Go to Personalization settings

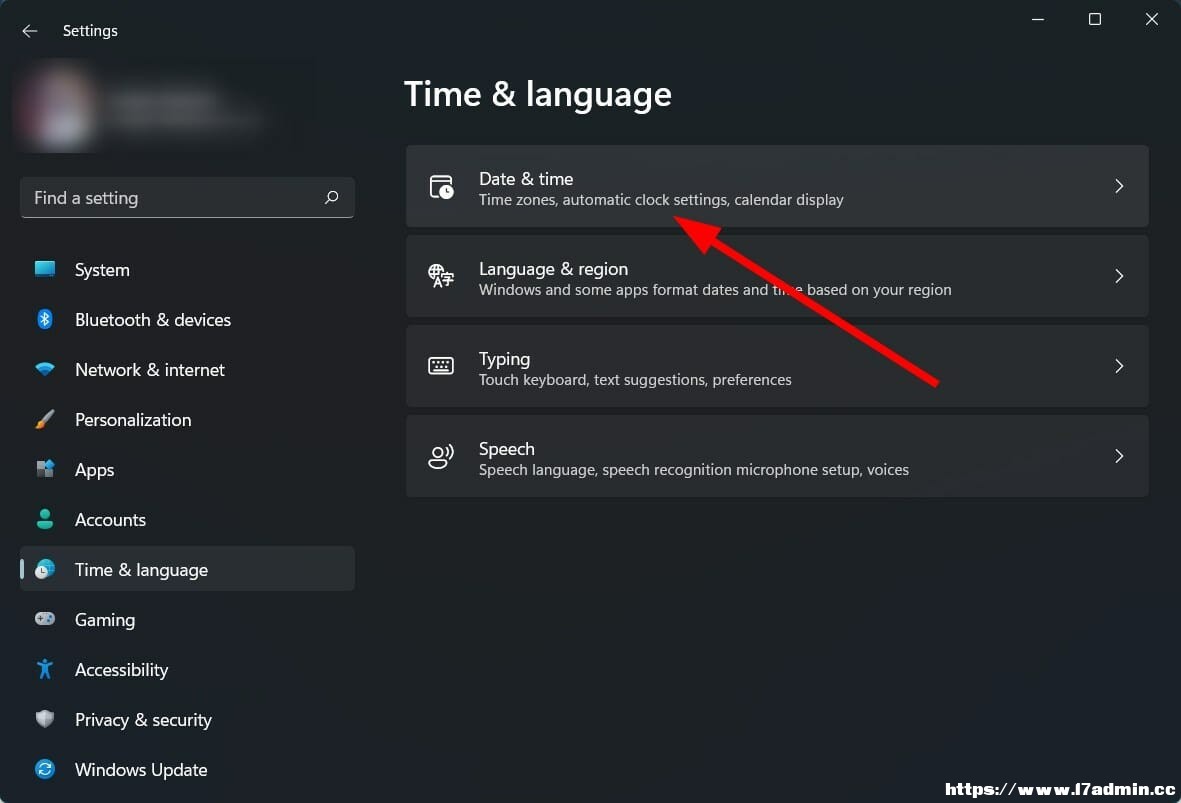(187, 420)
